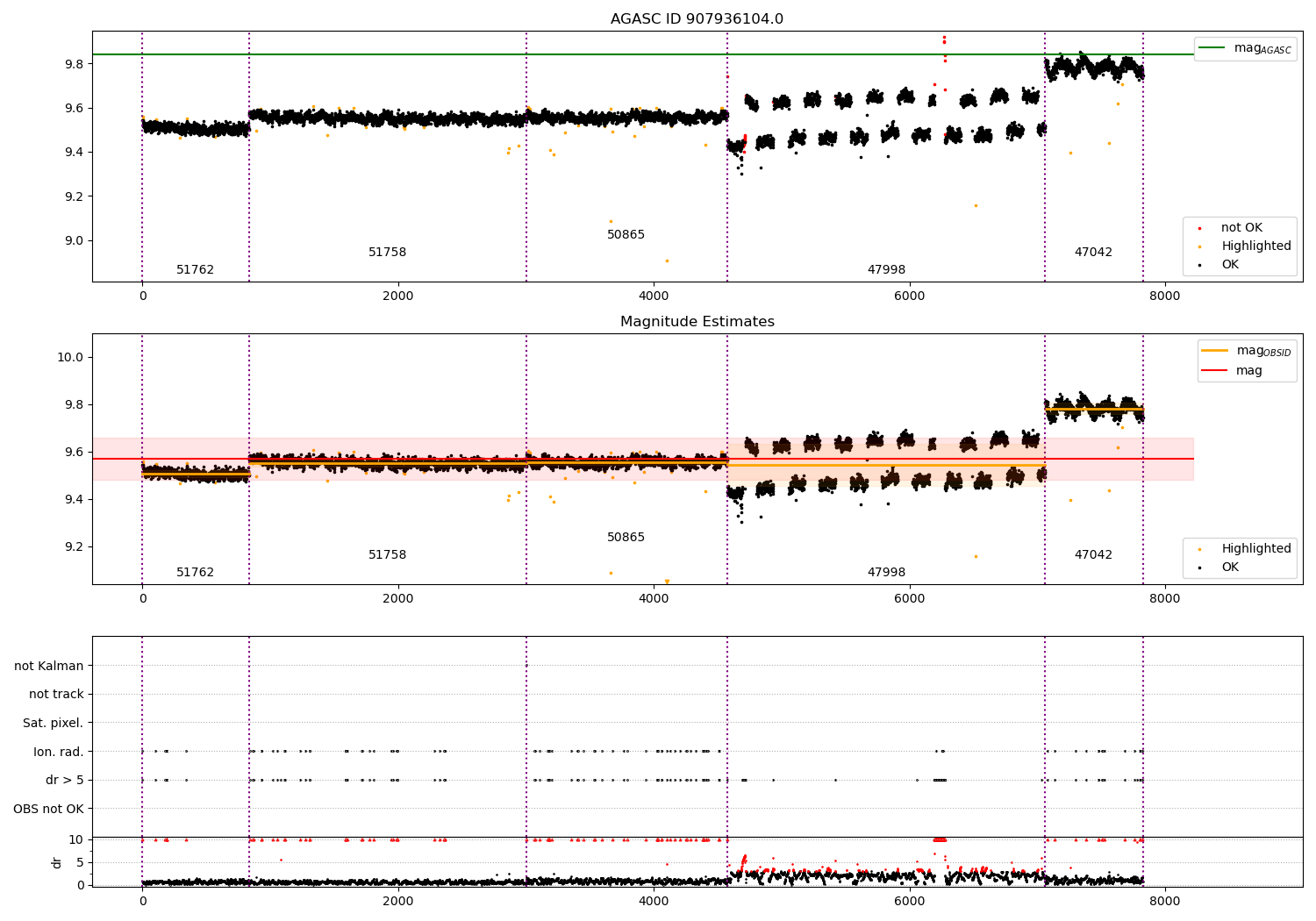Click 'not OK' in the top plot legend
The width and height of the screenshot is (1316, 921).
tap(1241, 228)
